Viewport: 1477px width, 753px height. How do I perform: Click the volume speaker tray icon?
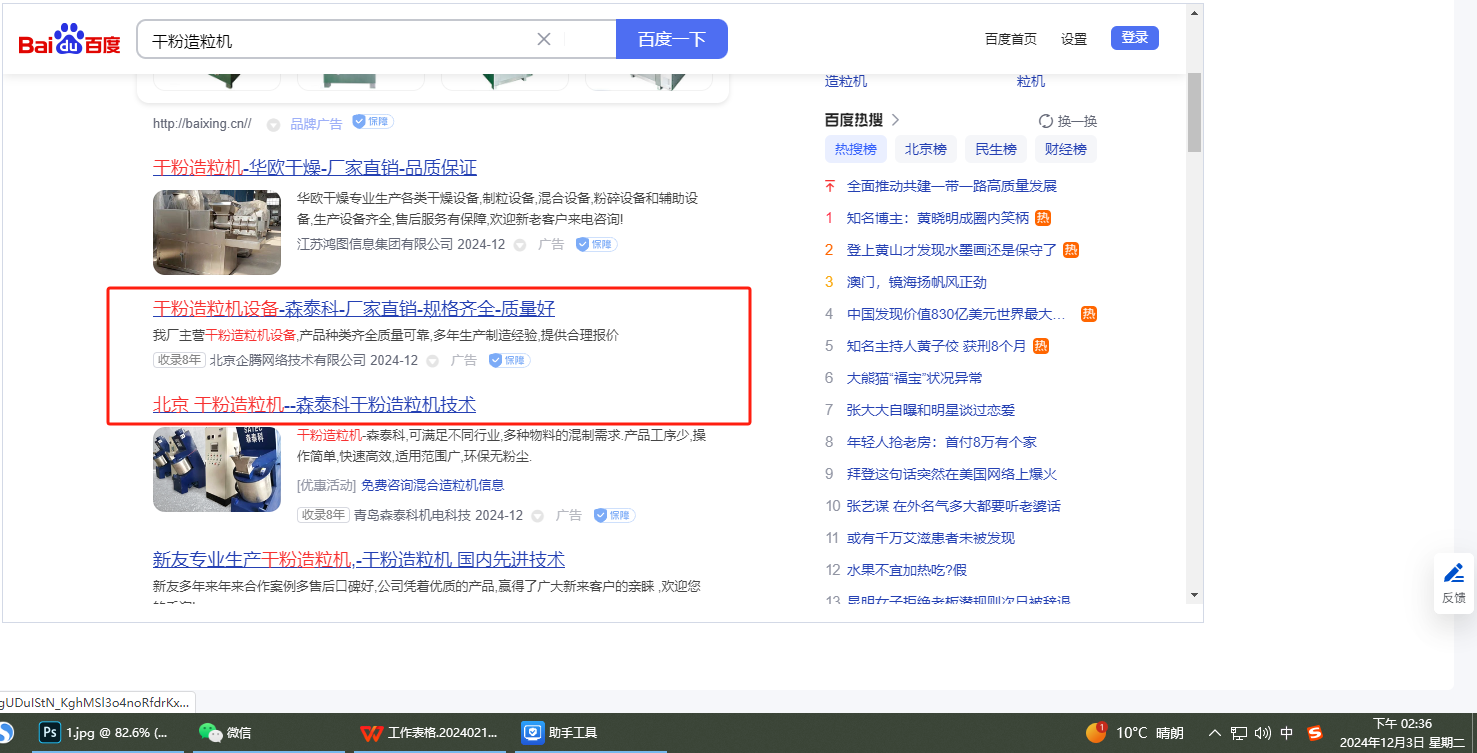click(x=1262, y=732)
